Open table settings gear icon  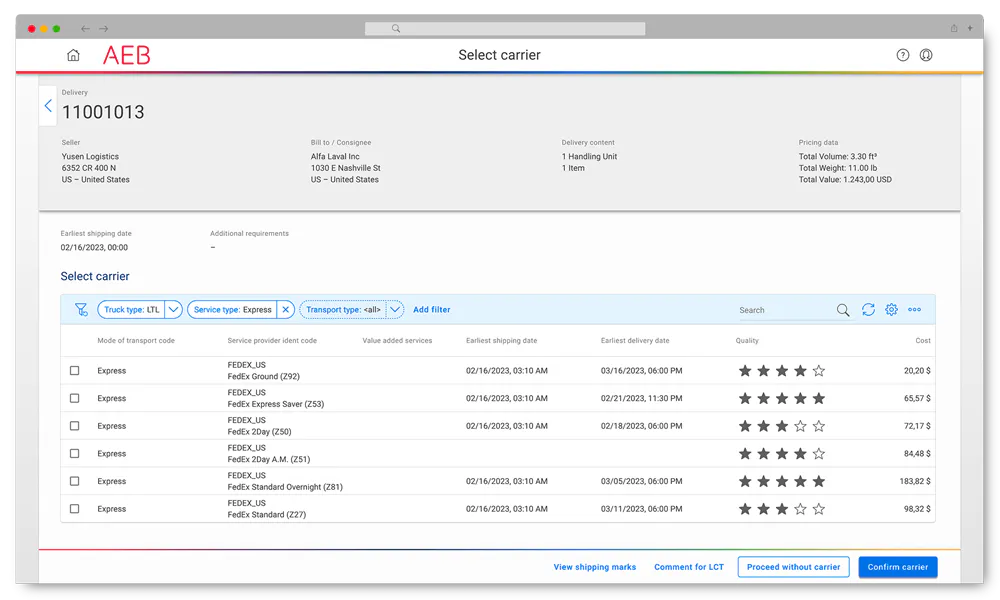coord(891,309)
